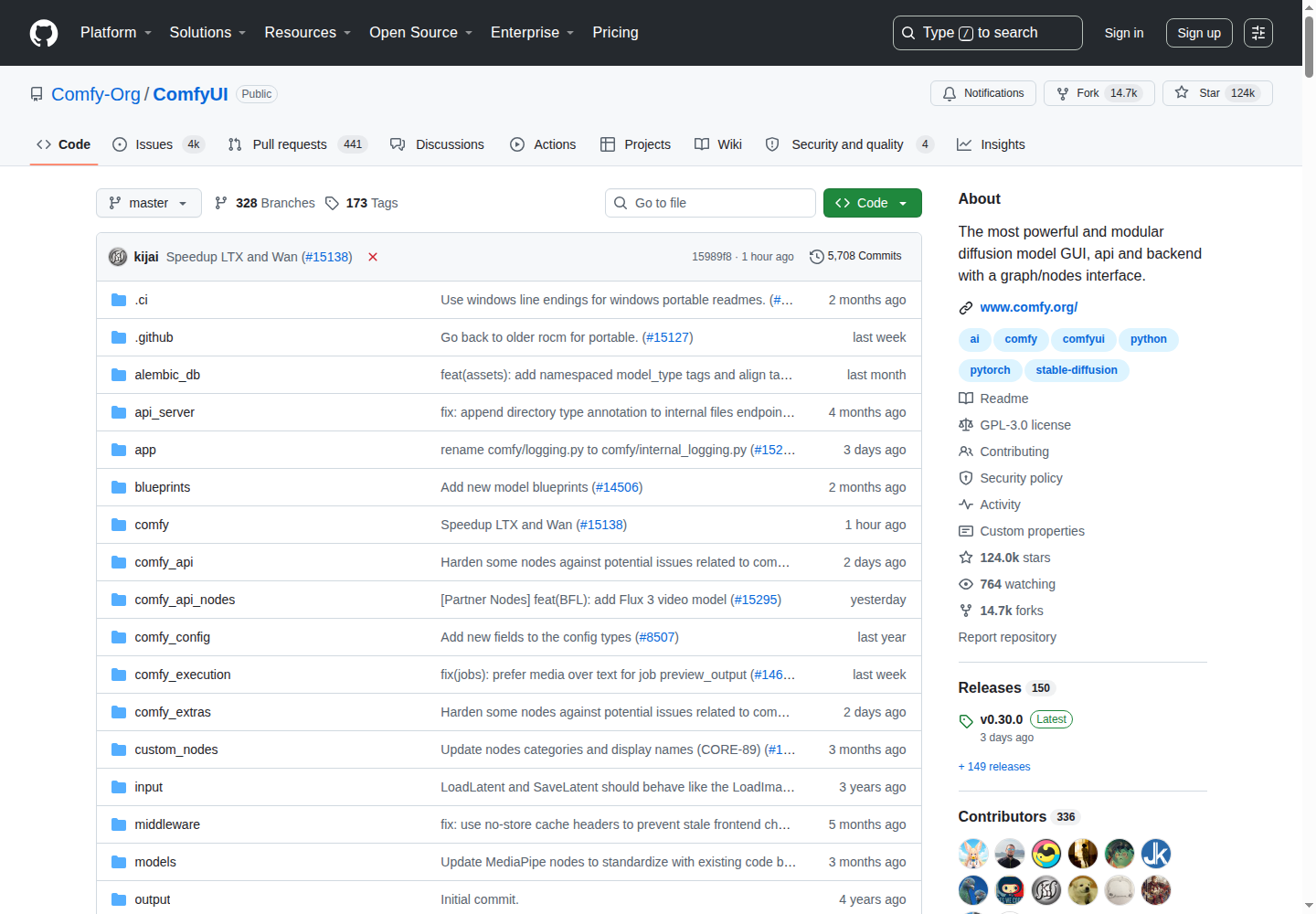
Task: Click the link icon beside www.comfy.org
Action: coord(966,308)
